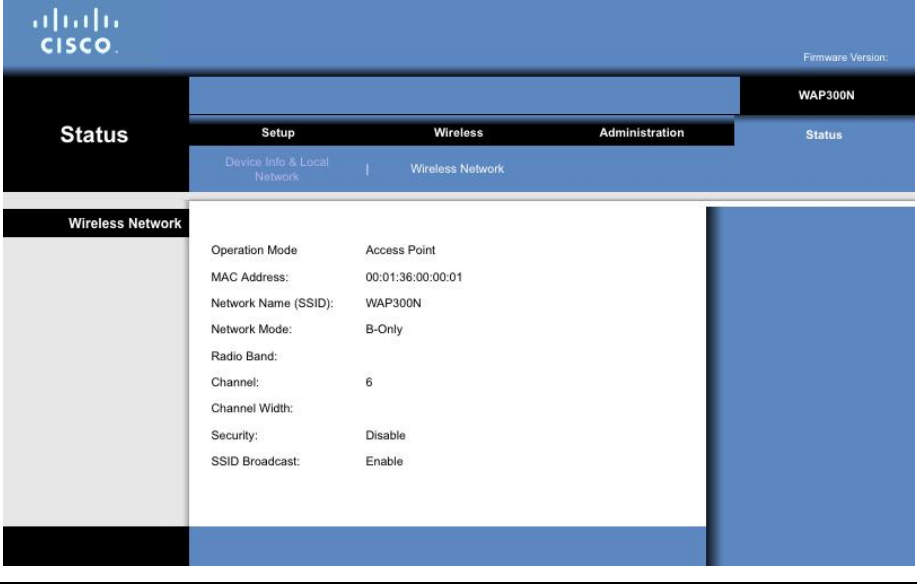Click the SSID Broadcast value Enable
Image resolution: width=917 pixels, height=584 pixels.
point(384,461)
